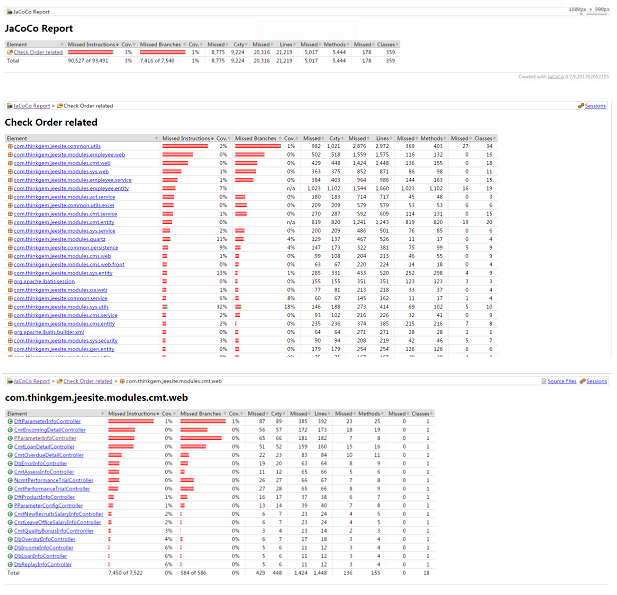Open package com.thinkgem.jeesite.common.utils

tap(57, 146)
